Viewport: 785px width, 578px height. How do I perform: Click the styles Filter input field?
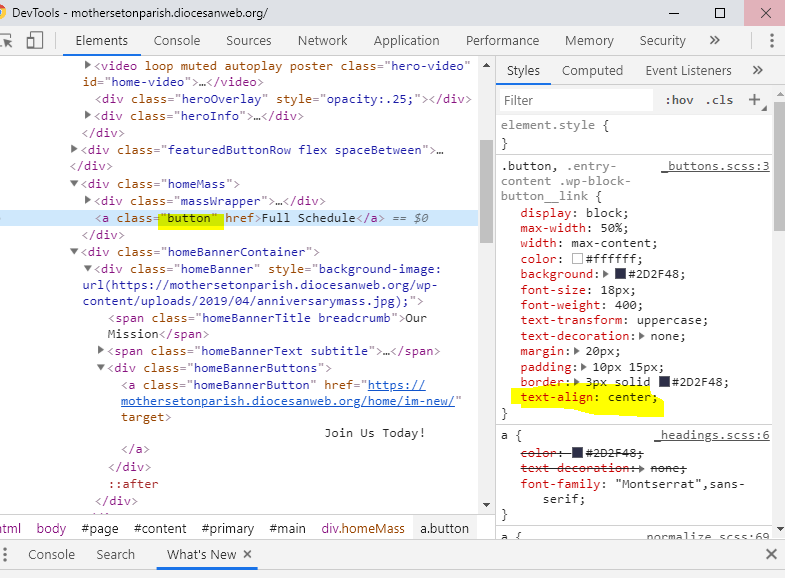[x=575, y=101]
